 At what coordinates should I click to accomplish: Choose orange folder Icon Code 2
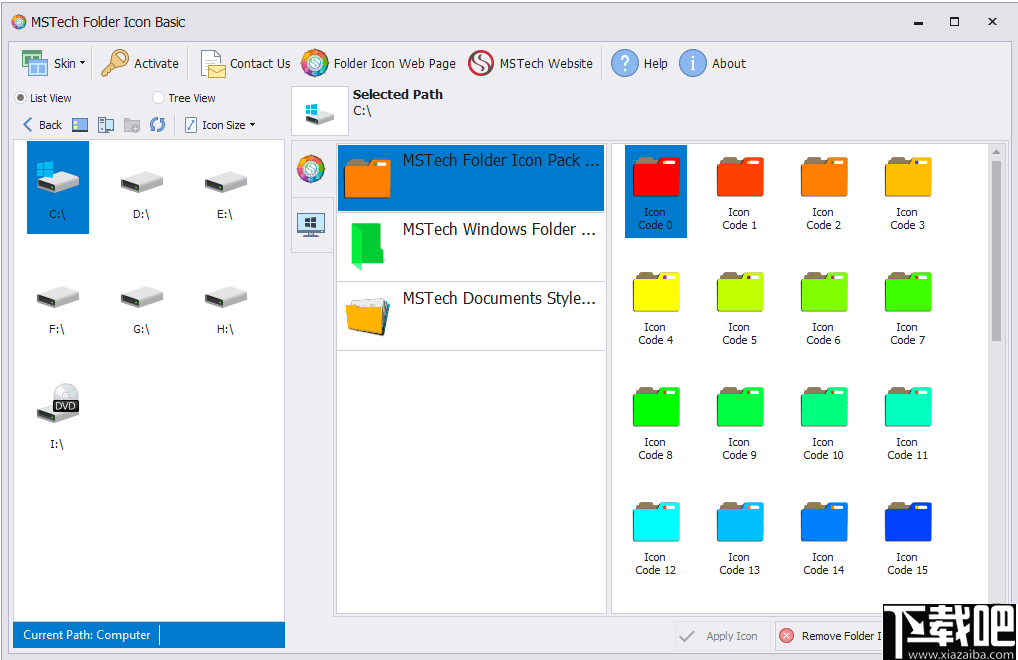pyautogui.click(x=824, y=191)
